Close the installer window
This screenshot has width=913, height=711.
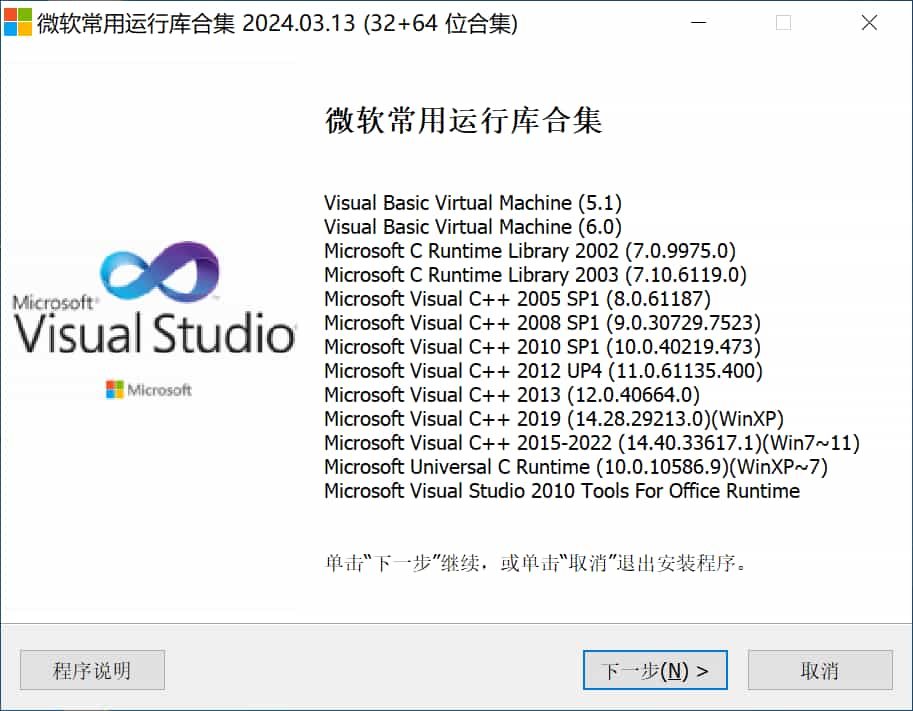point(869,23)
